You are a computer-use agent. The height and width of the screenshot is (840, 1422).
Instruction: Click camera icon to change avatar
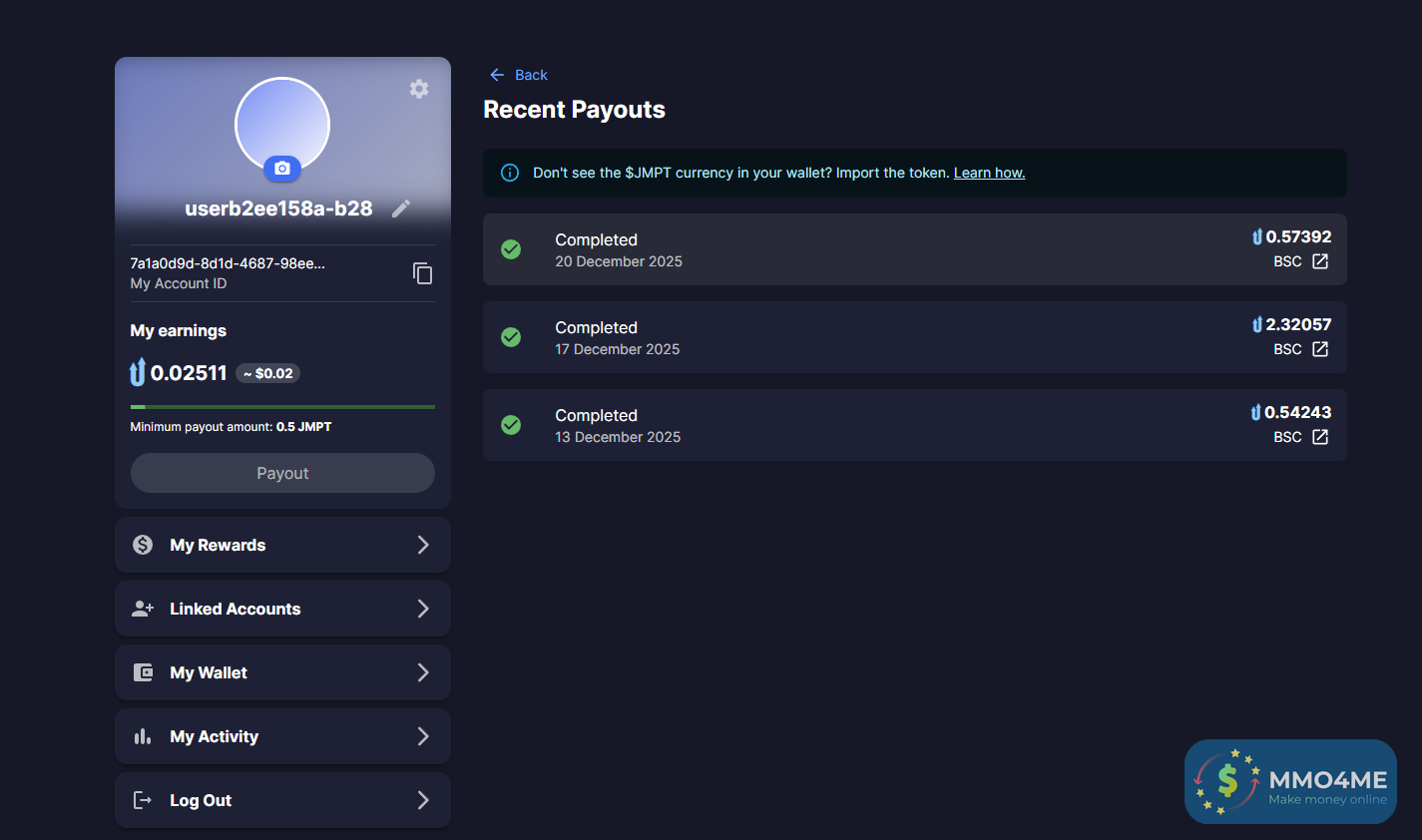(282, 169)
